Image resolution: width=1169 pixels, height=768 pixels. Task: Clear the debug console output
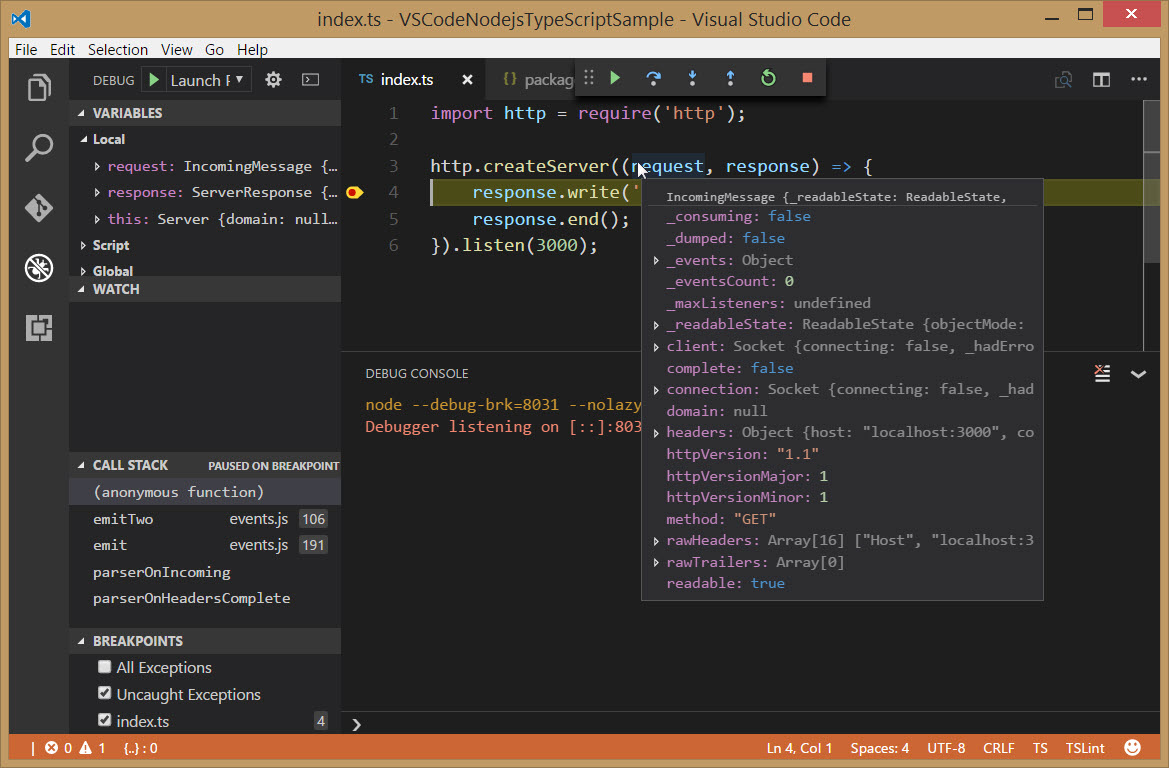click(1102, 374)
